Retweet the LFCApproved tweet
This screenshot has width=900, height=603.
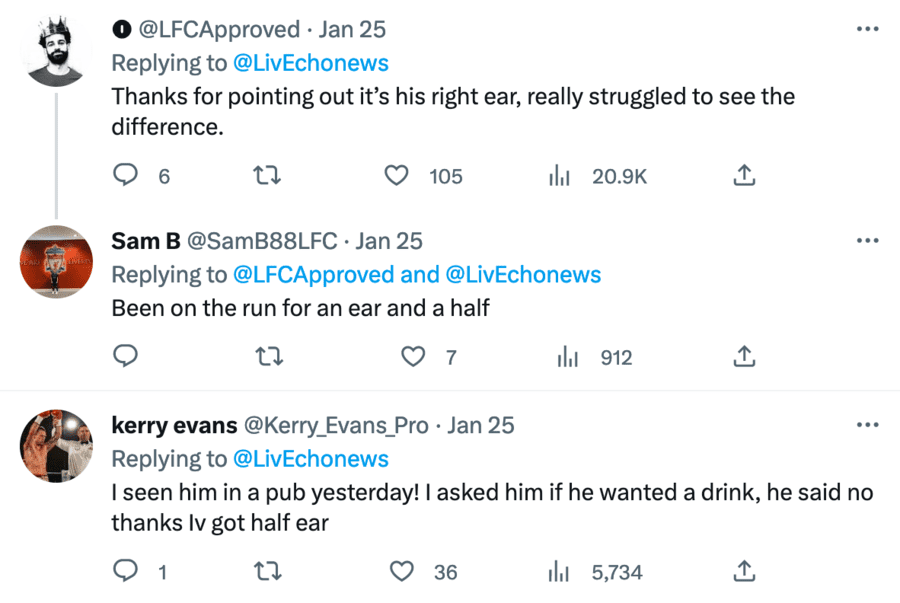pos(267,176)
